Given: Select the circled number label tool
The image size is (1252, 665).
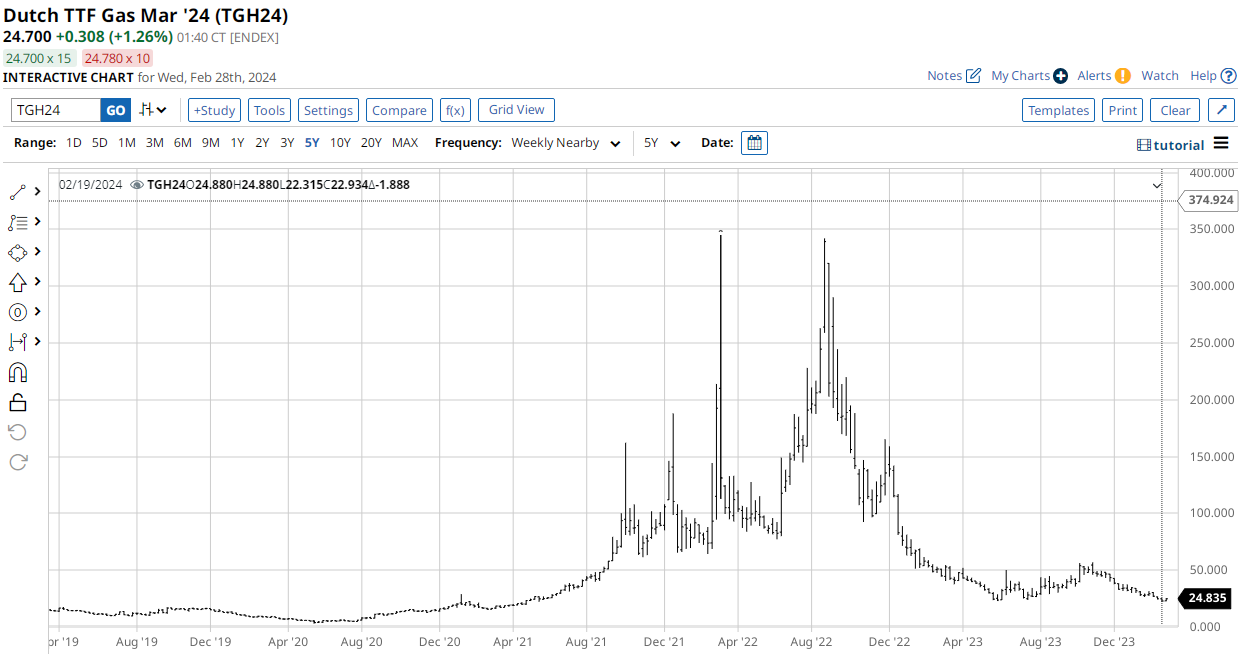Looking at the screenshot, I should click(x=17, y=312).
